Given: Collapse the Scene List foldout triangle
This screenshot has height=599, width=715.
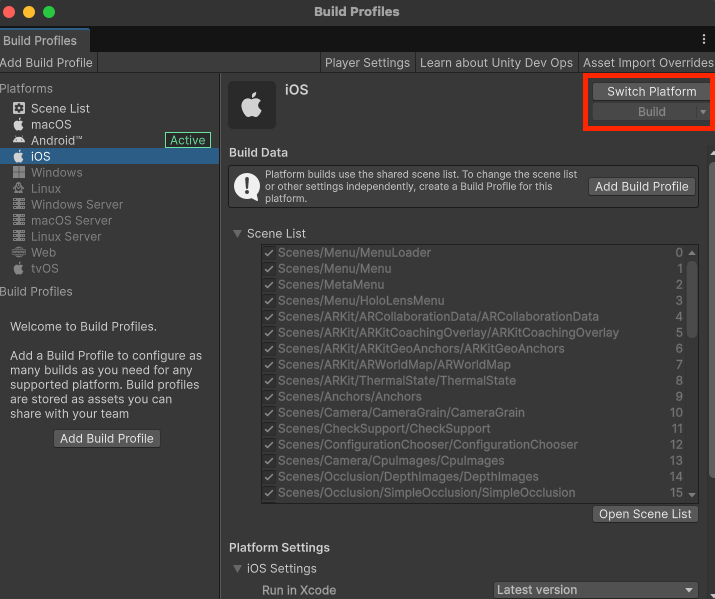Looking at the screenshot, I should [x=237, y=233].
